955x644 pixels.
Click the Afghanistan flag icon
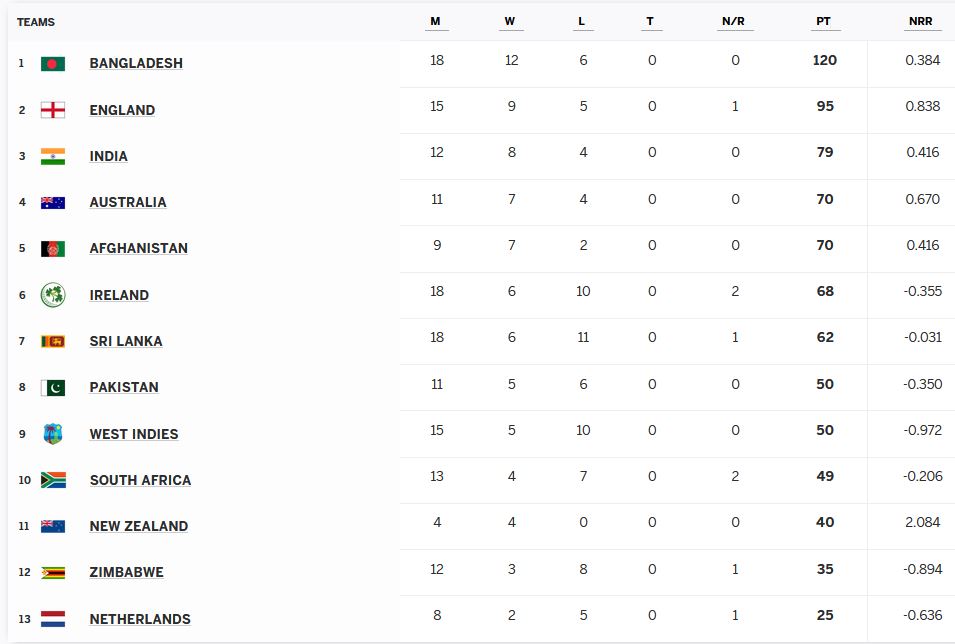53,249
